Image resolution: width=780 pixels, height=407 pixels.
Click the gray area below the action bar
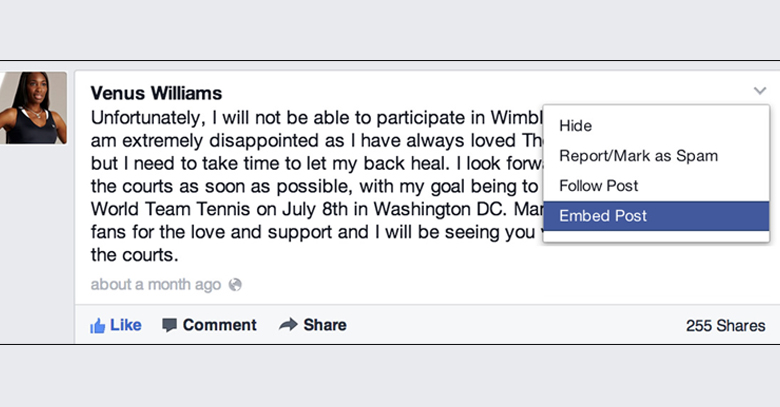(390, 376)
